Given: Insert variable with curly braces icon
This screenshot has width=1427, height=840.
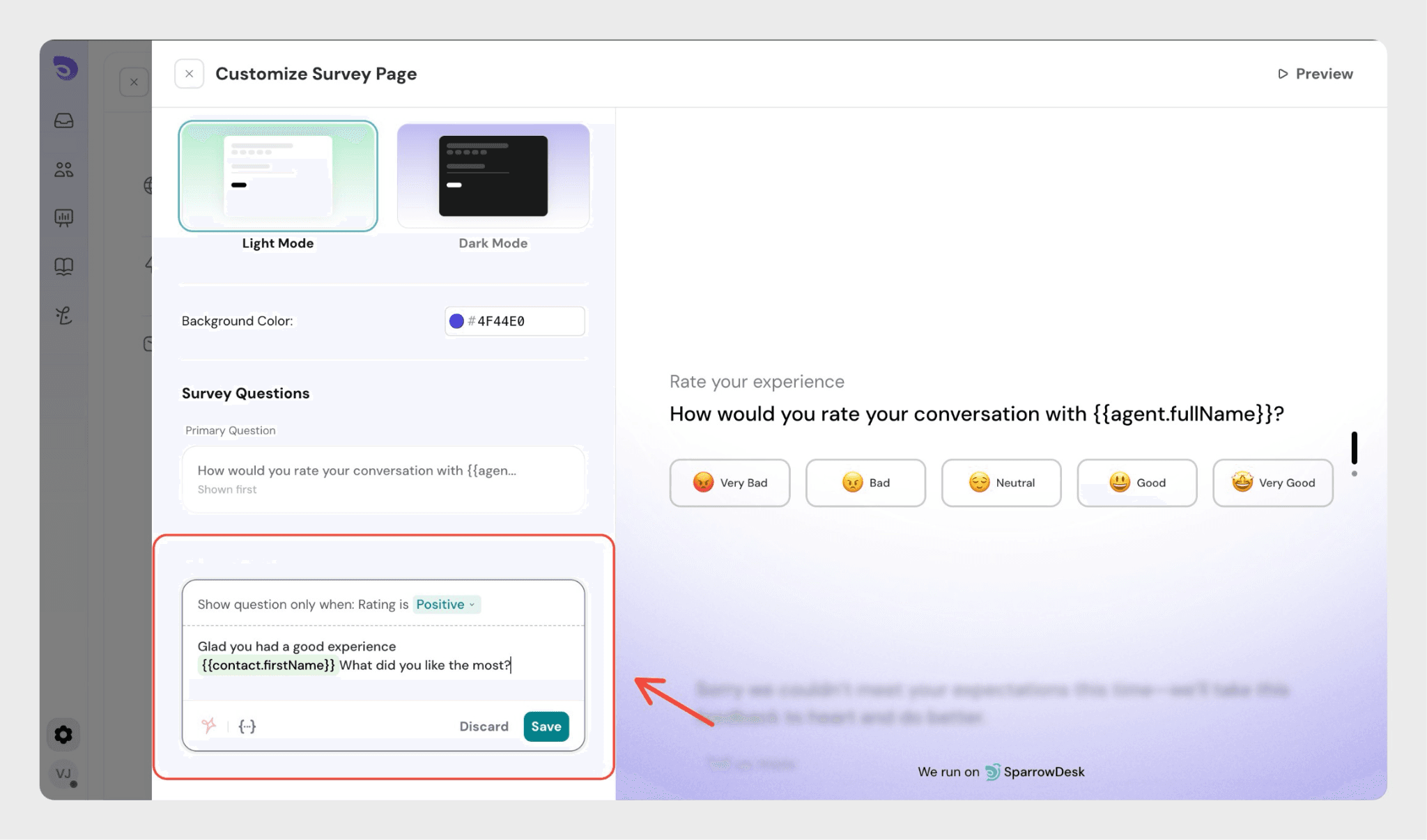Looking at the screenshot, I should coord(247,726).
